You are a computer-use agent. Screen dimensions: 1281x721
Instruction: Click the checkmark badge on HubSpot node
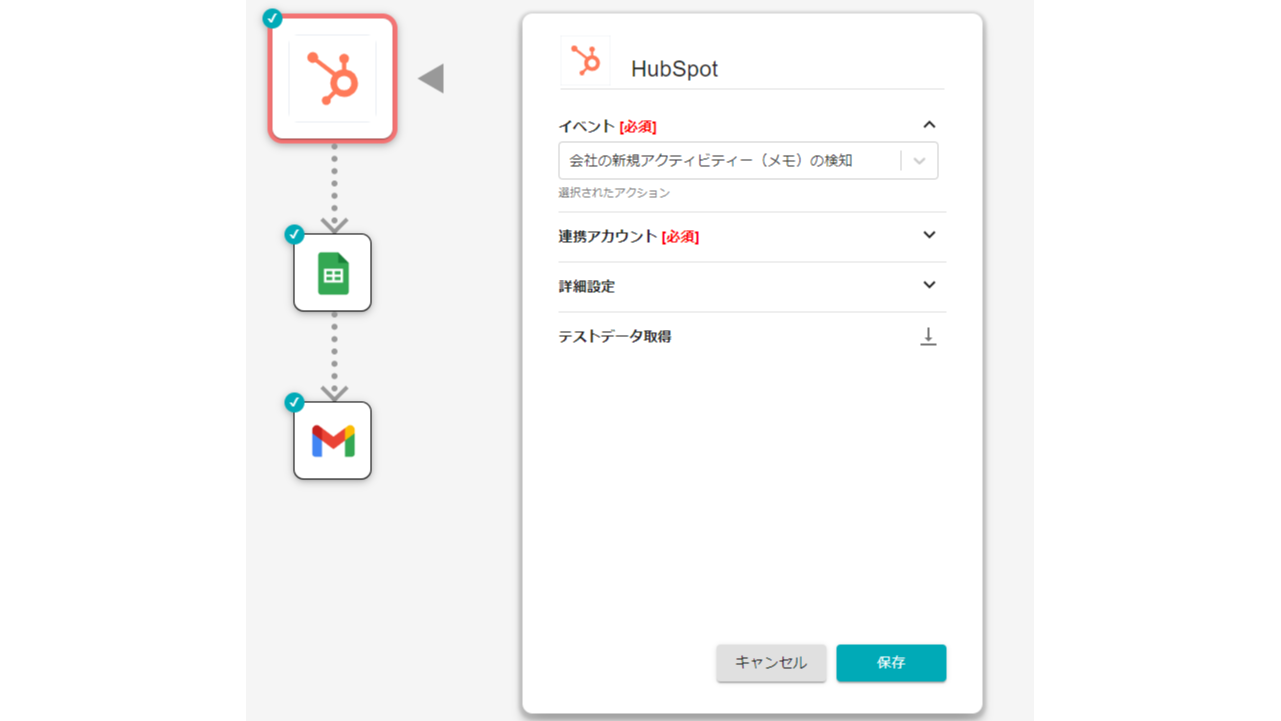[272, 18]
